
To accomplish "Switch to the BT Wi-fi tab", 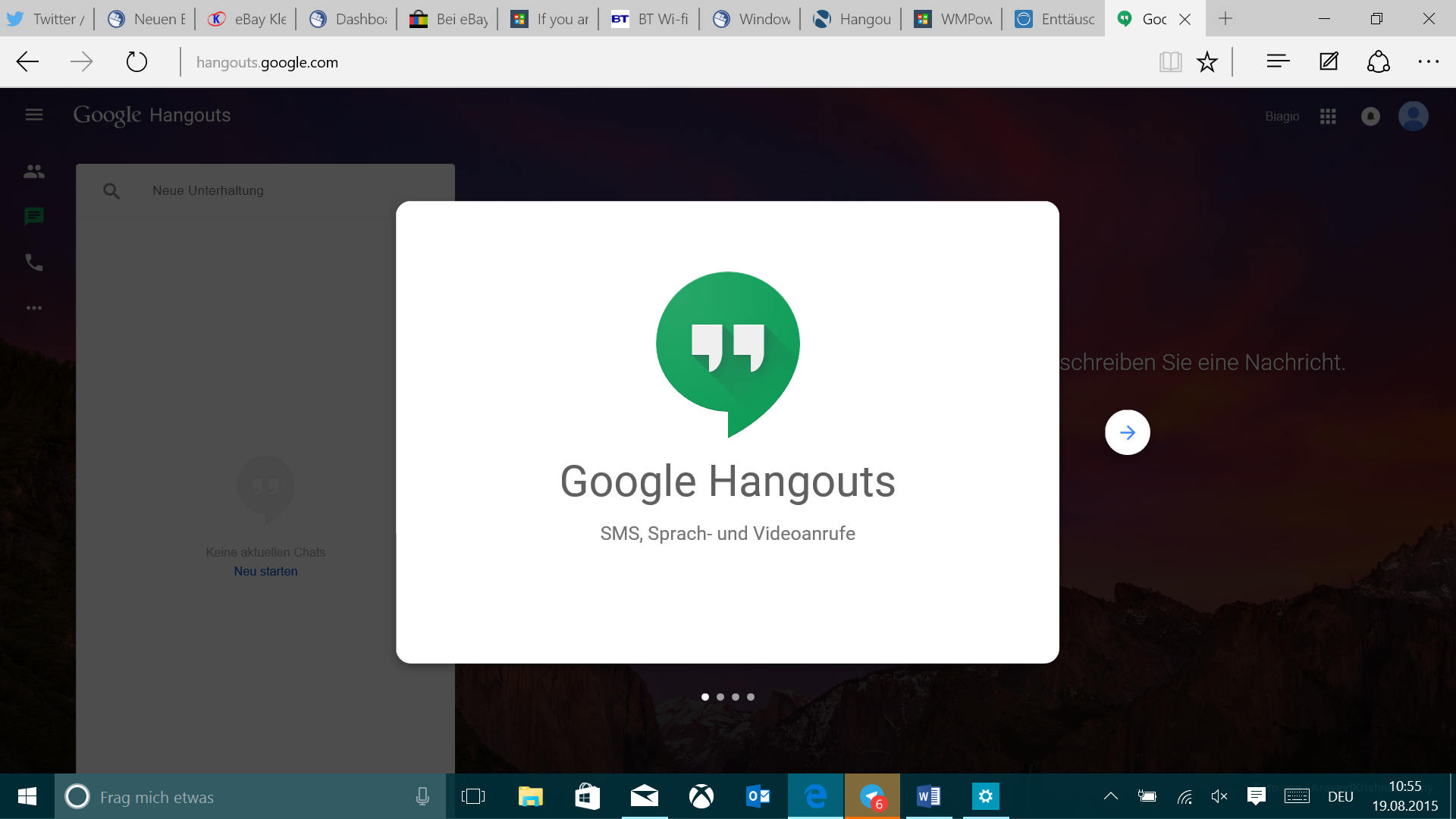I will tap(650, 19).
